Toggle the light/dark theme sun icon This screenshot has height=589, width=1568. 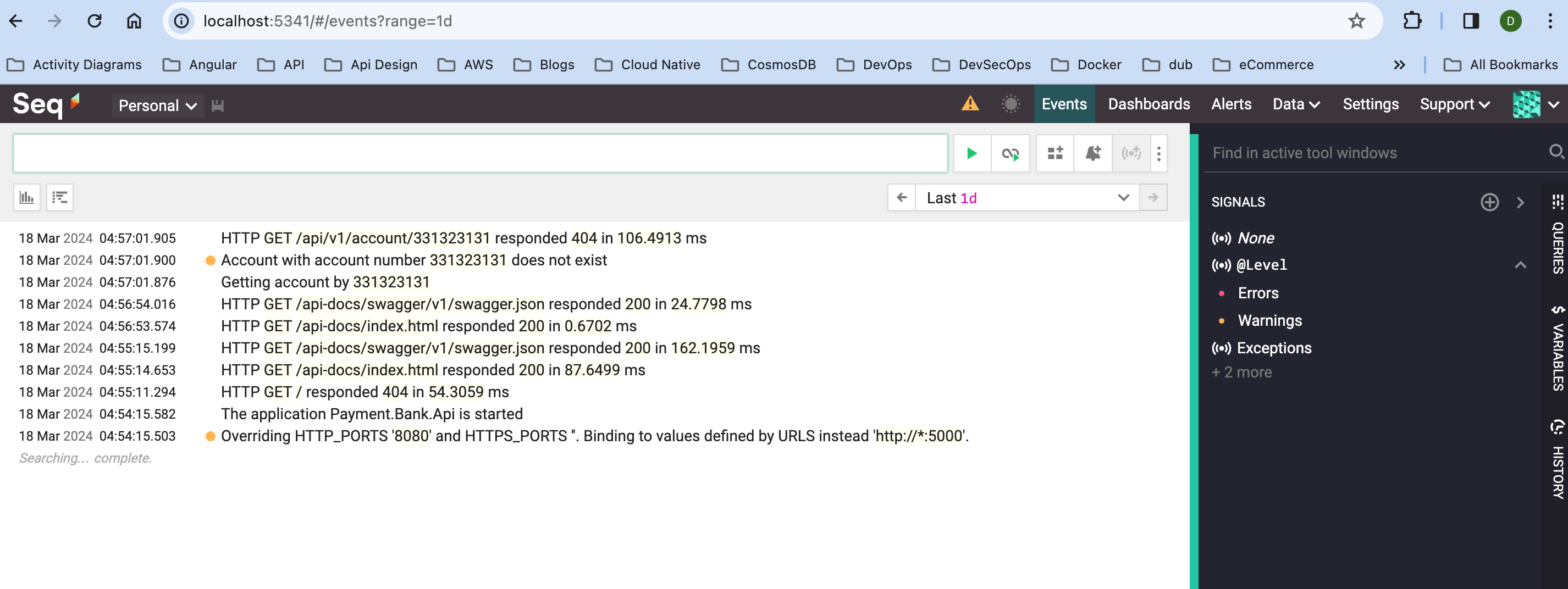1011,104
